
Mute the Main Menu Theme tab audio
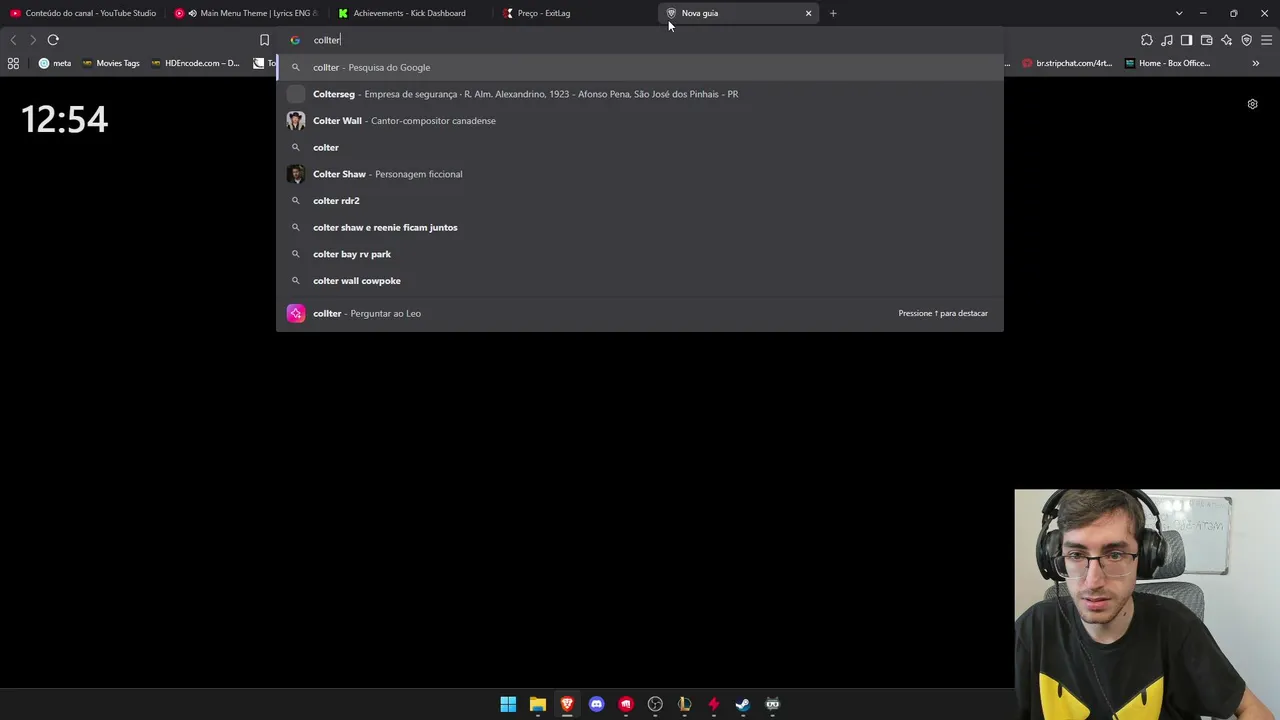pos(192,13)
